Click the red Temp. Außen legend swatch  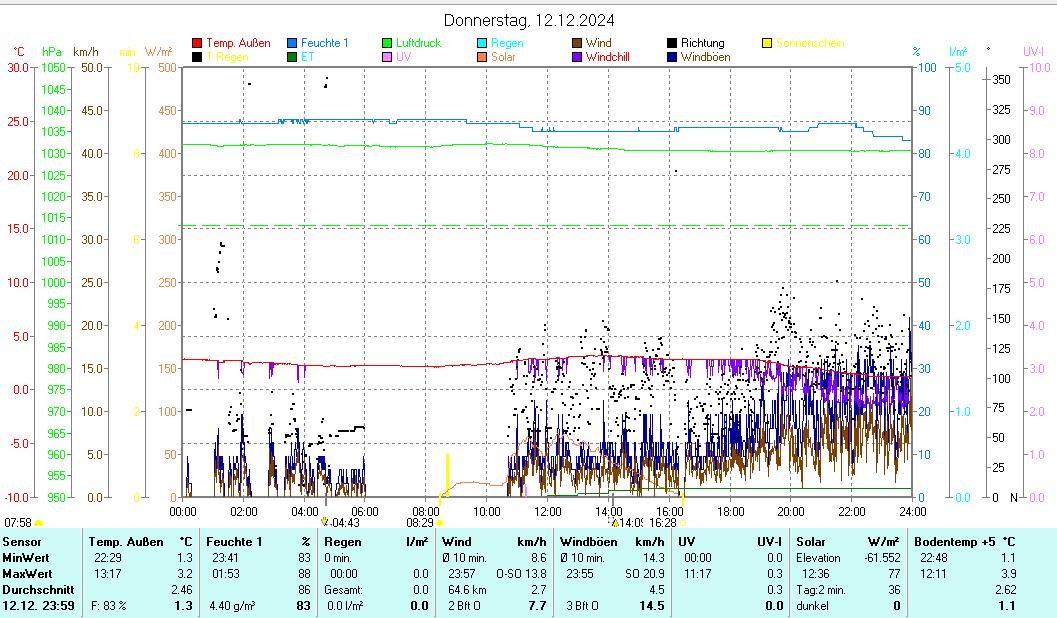click(x=197, y=44)
